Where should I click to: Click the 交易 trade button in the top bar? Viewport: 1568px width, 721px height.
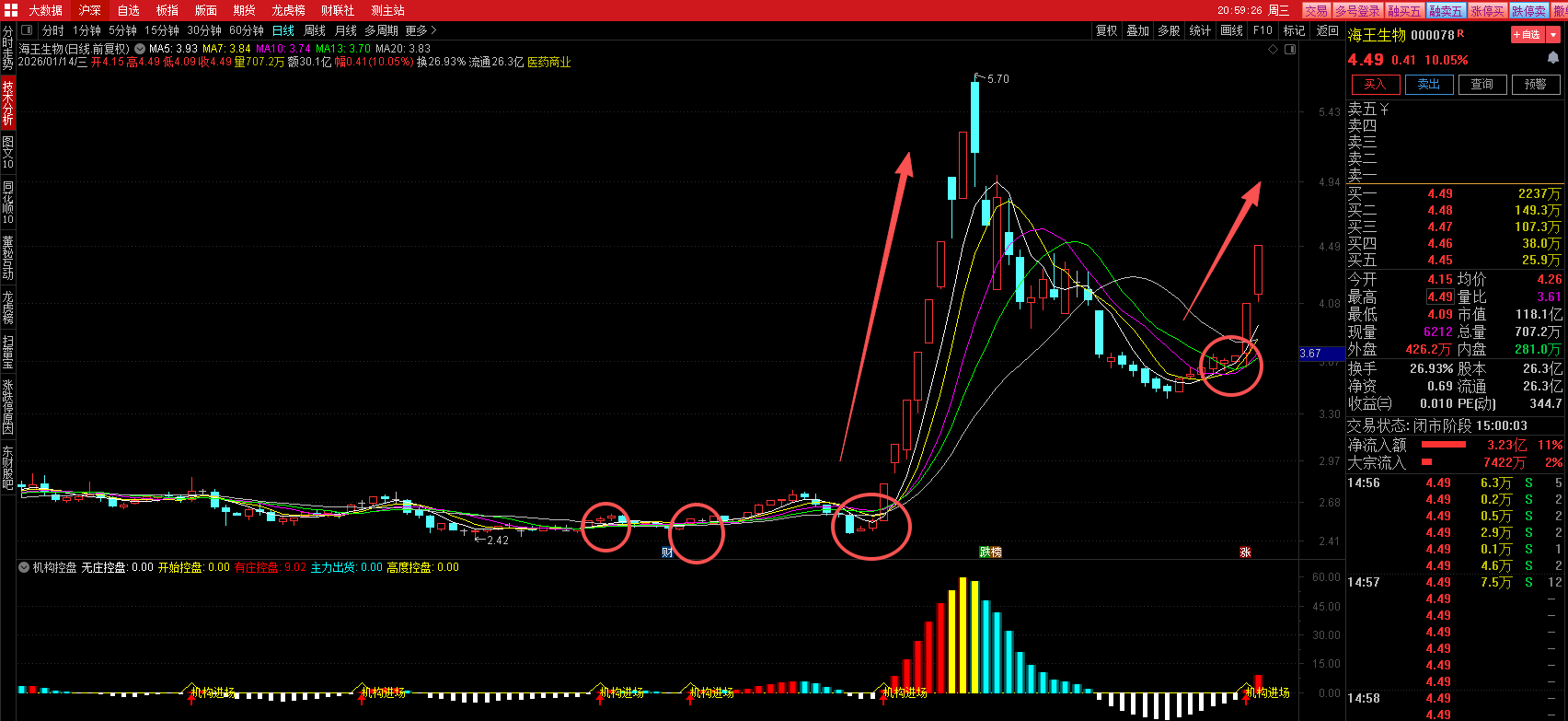click(1316, 10)
